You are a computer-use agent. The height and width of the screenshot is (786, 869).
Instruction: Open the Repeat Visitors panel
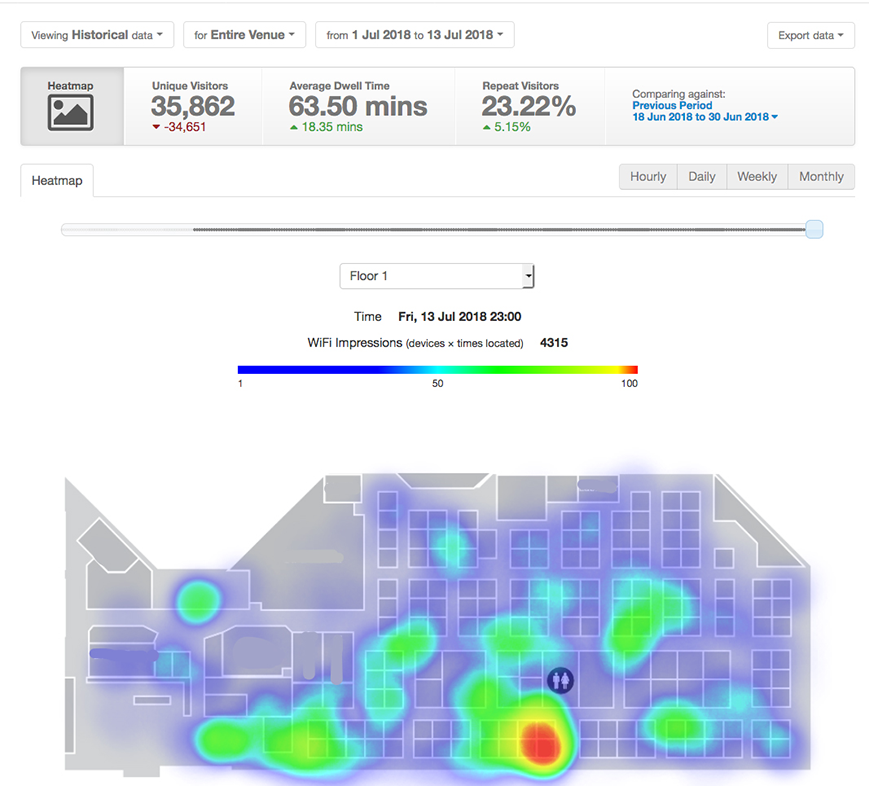tap(528, 106)
